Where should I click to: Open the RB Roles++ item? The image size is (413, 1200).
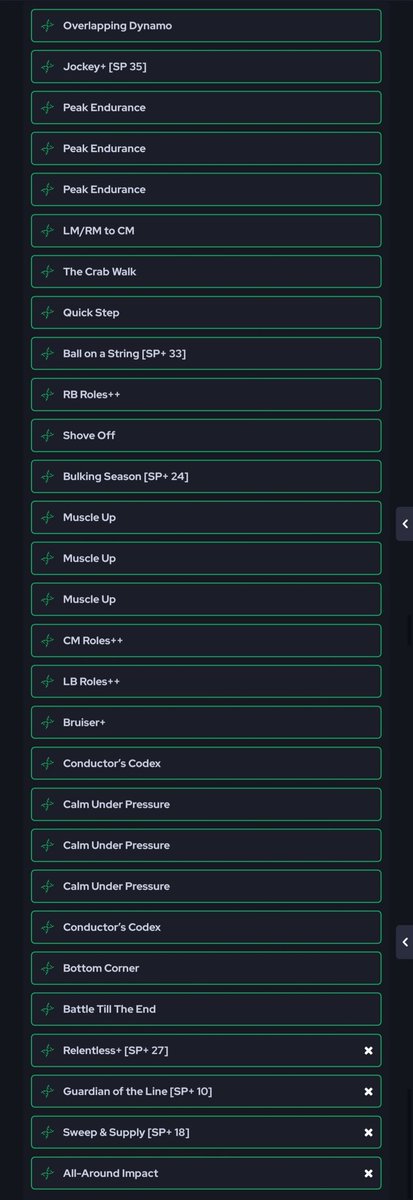pos(206,395)
